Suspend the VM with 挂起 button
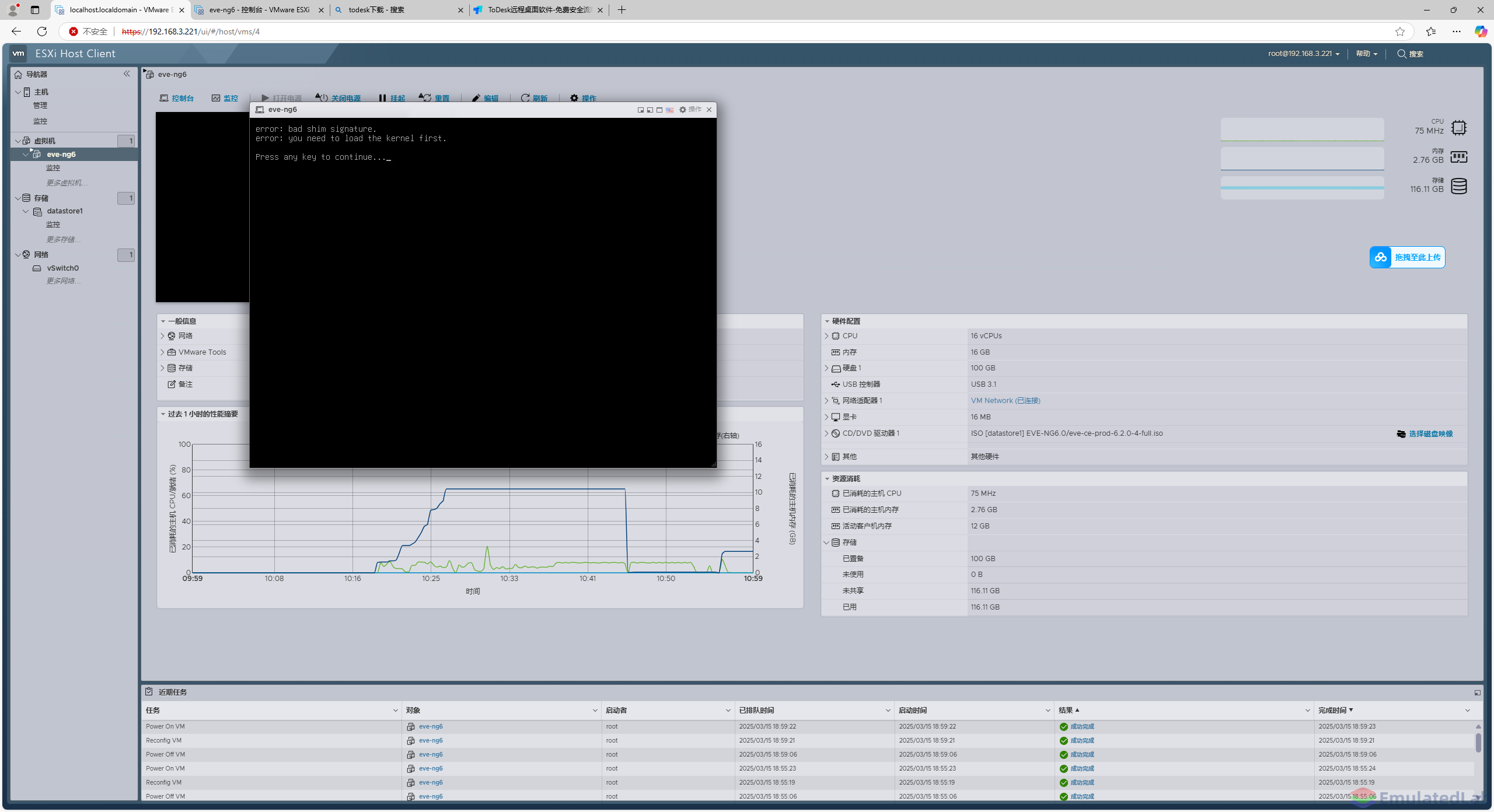Image resolution: width=1494 pixels, height=812 pixels. click(x=392, y=98)
